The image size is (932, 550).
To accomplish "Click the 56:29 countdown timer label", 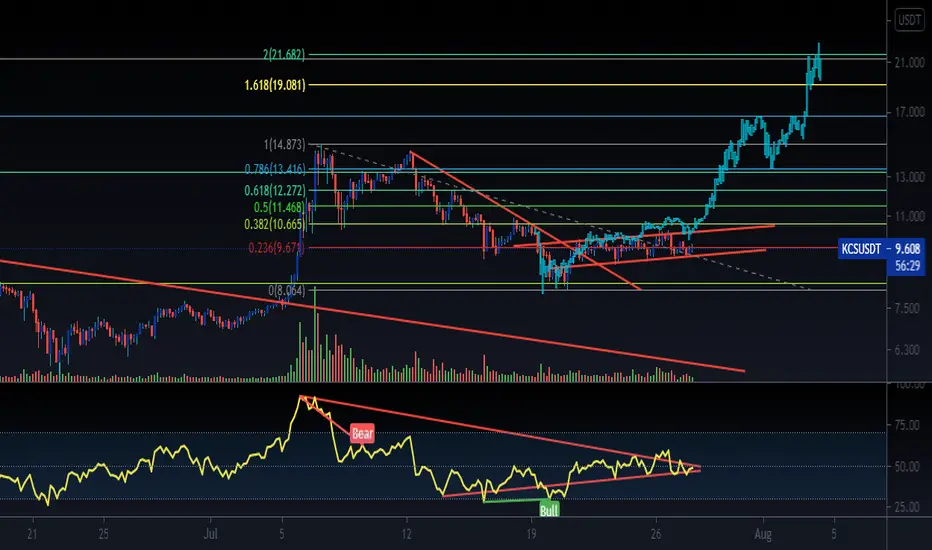I will (908, 266).
